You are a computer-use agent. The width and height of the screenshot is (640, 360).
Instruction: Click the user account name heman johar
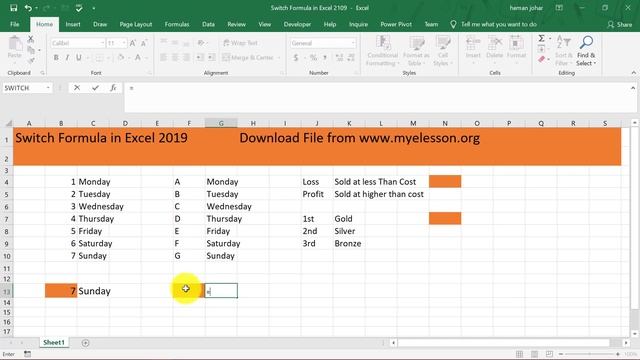526,8
